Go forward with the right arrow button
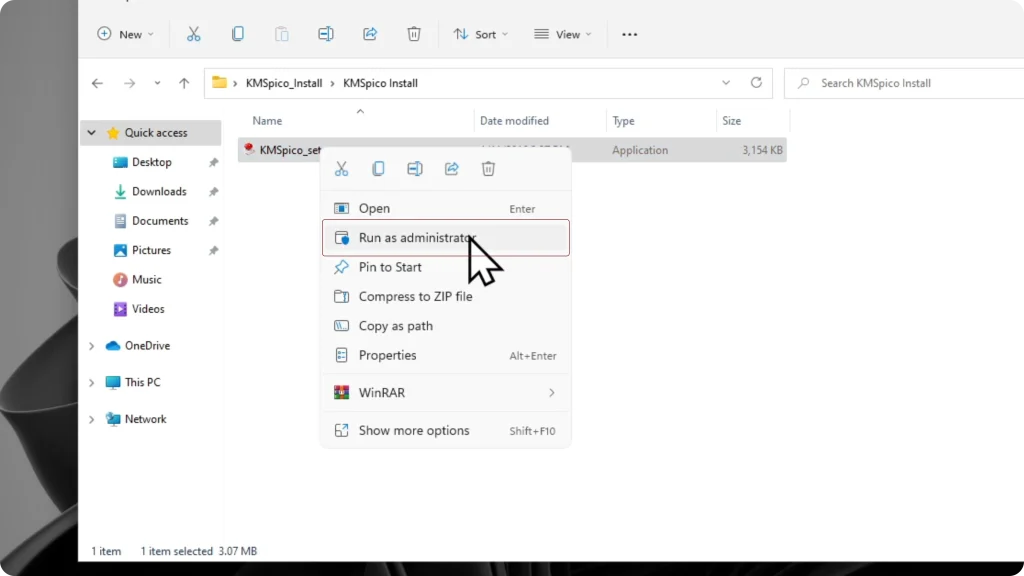1024x576 pixels. click(x=129, y=83)
